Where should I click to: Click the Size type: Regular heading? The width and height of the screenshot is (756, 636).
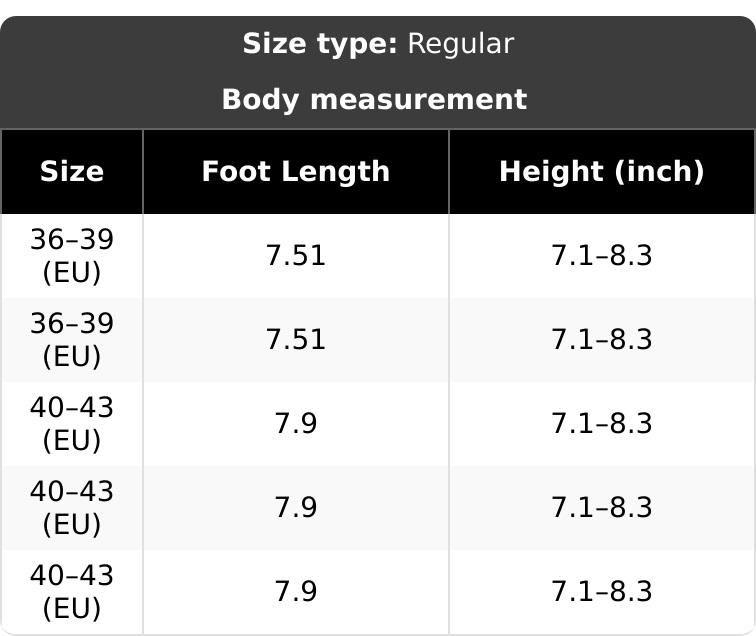(x=378, y=44)
